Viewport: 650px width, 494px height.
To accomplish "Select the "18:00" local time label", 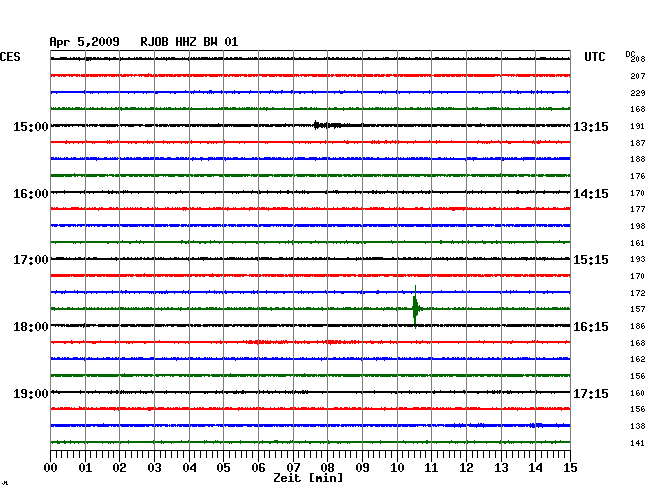I will point(31,327).
